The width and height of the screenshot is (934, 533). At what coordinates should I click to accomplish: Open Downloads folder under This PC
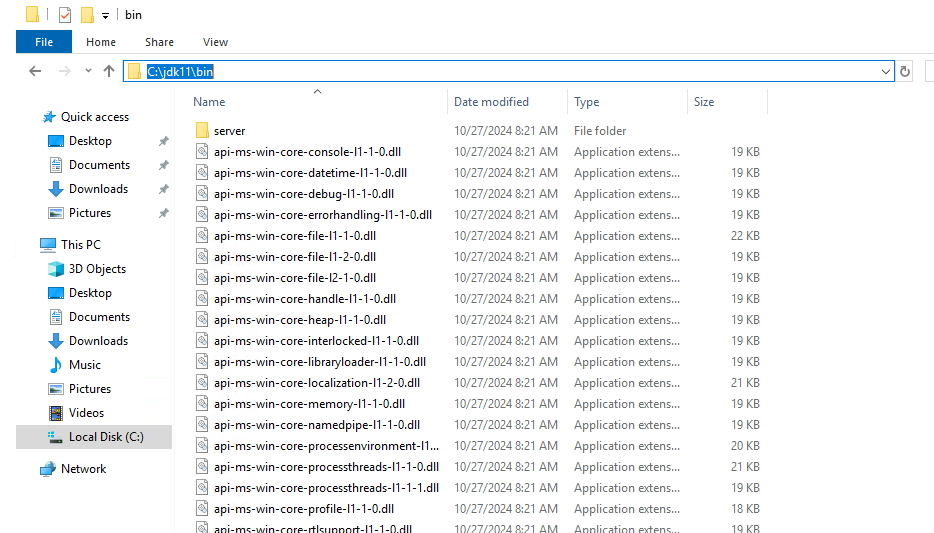[98, 341]
